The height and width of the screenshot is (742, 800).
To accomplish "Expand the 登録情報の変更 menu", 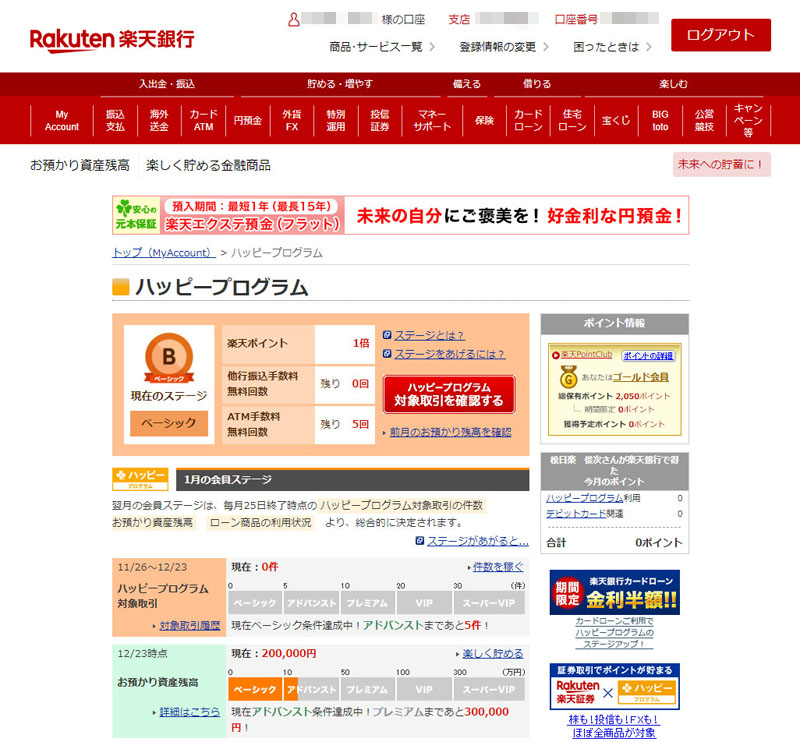I will (505, 46).
